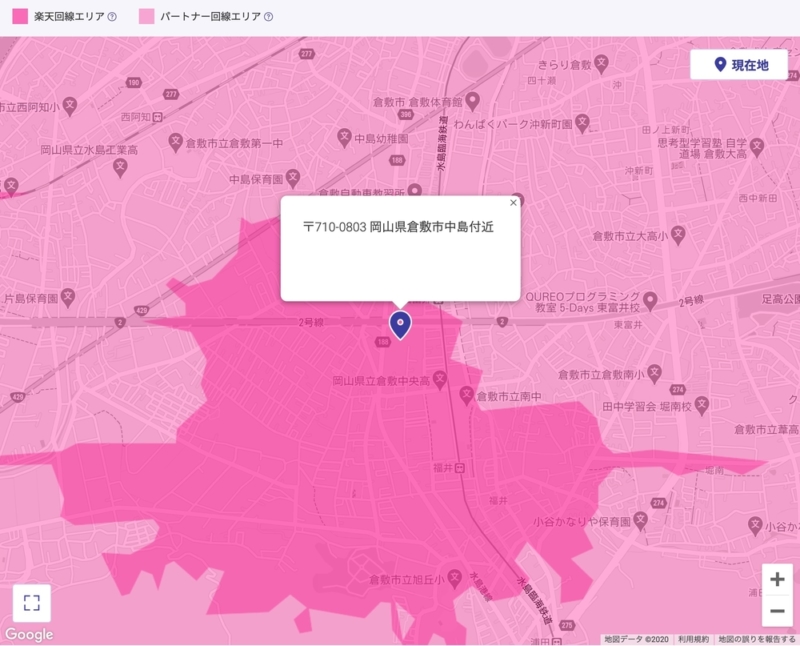Select the 片島保育園 school marker
800x646 pixels.
pos(68,297)
